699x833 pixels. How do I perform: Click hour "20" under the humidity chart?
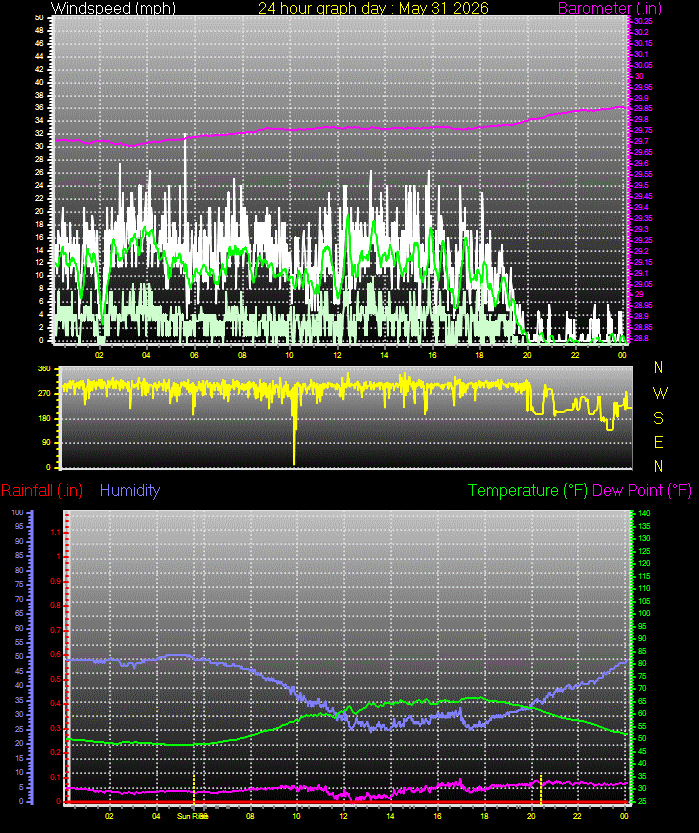click(x=531, y=816)
